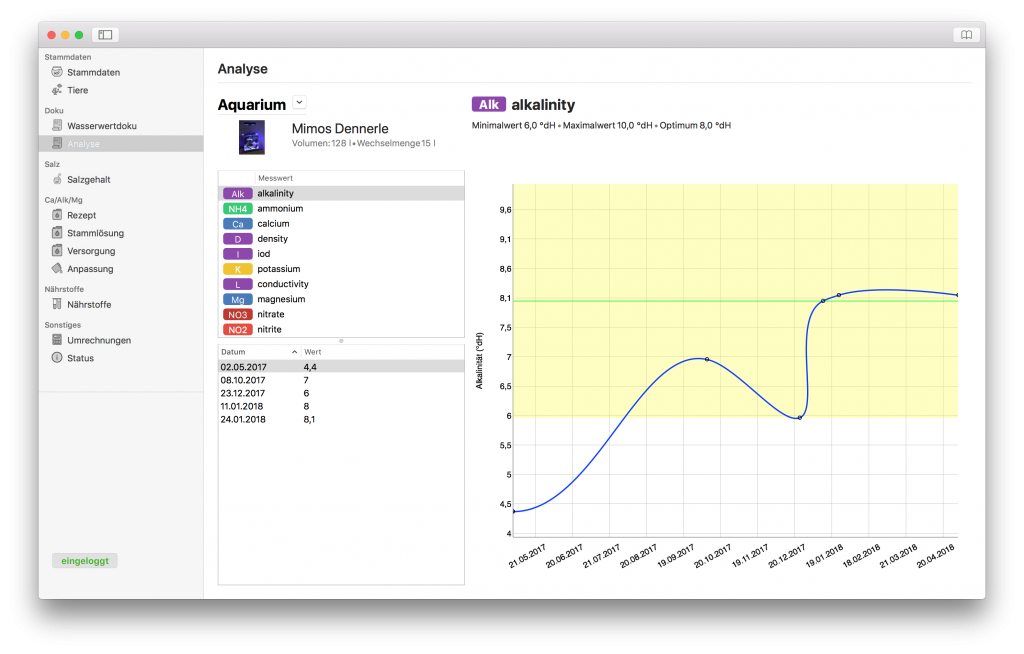1024x654 pixels.
Task: Click the purple I iod badge
Action: pos(237,253)
